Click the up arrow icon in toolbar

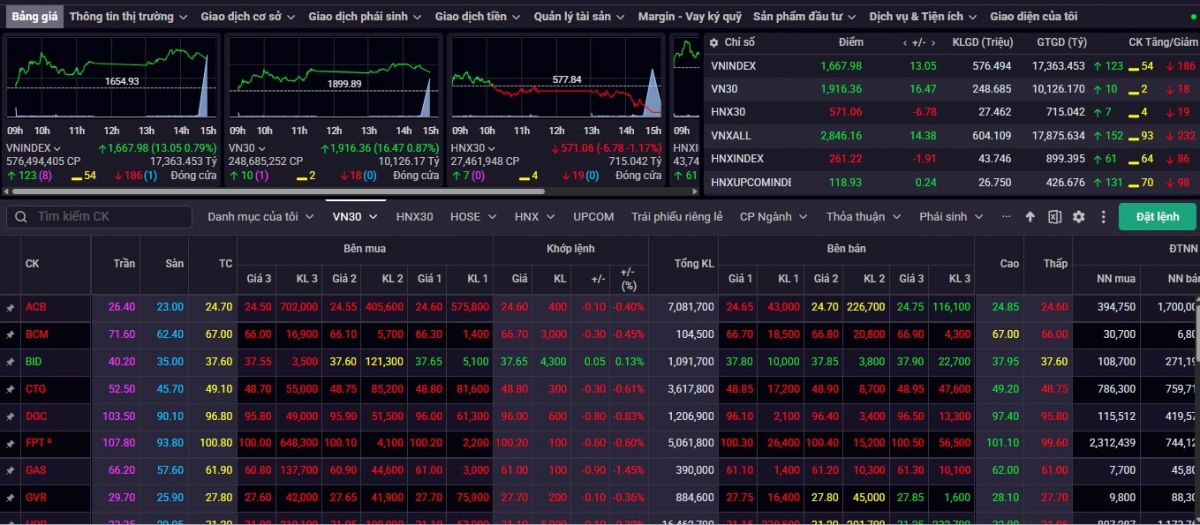click(x=1030, y=217)
